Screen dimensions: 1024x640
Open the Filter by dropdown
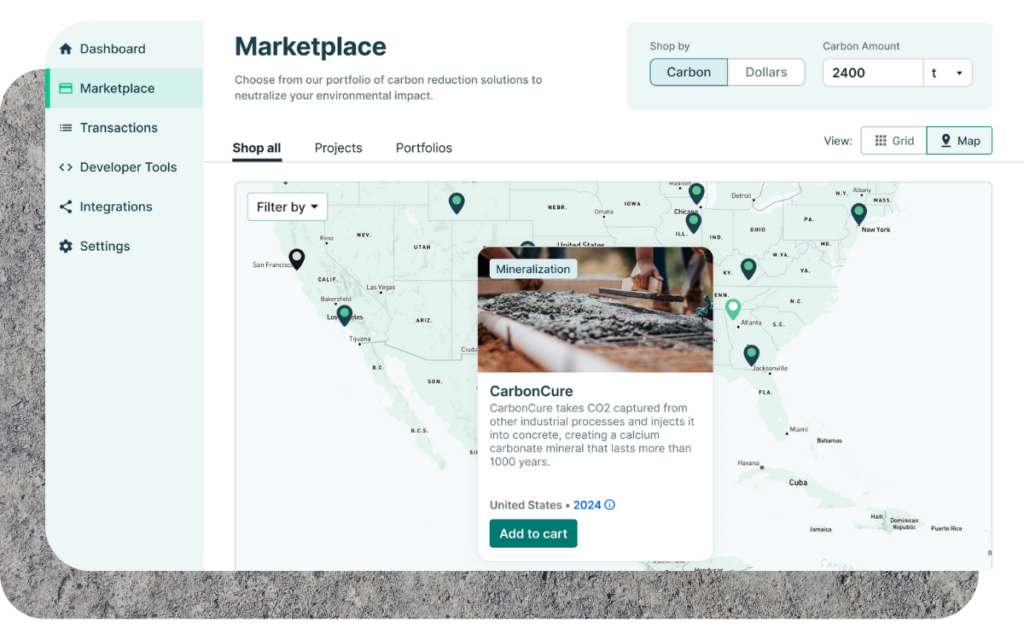tap(287, 207)
